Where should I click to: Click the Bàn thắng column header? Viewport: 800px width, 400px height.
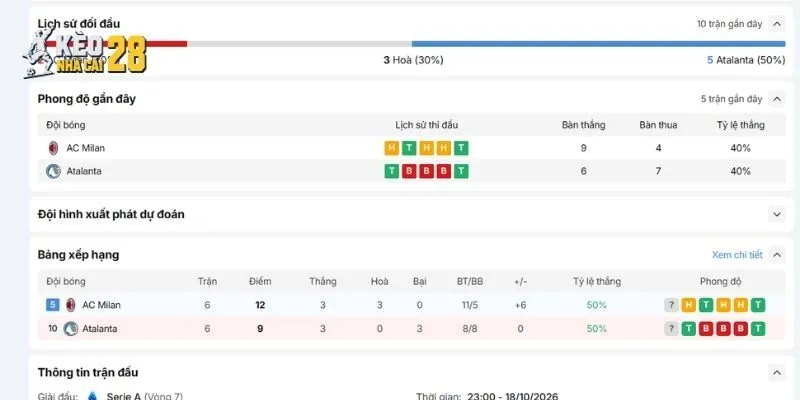pos(584,125)
